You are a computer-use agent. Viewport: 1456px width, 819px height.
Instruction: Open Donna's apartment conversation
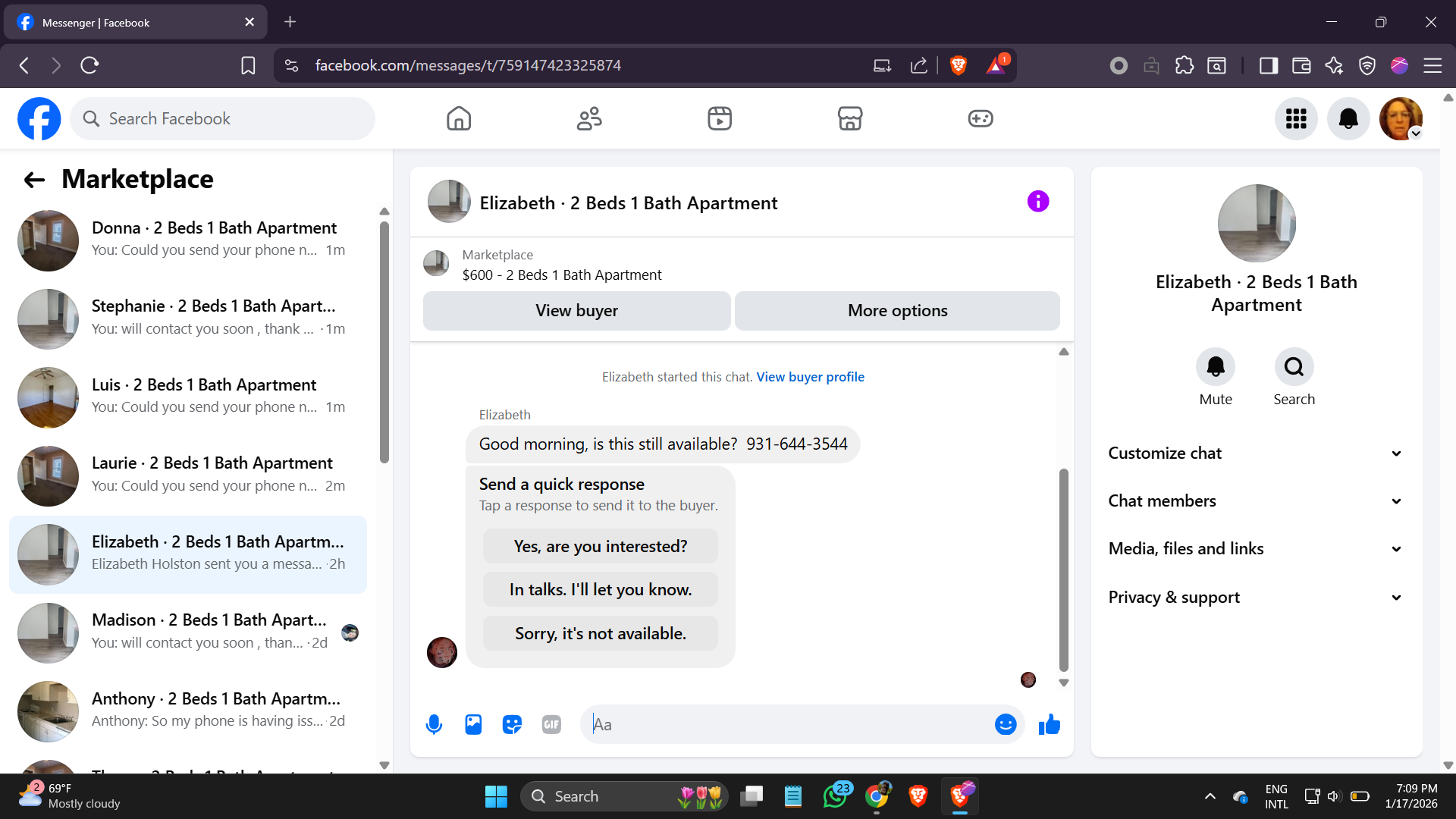pyautogui.click(x=188, y=239)
